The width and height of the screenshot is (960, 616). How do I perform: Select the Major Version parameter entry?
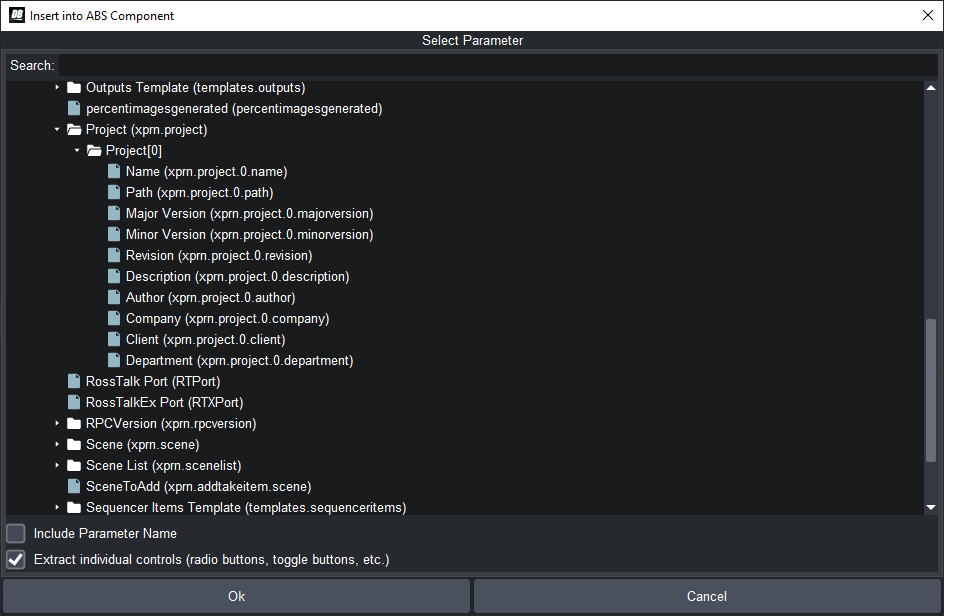[x=249, y=213]
